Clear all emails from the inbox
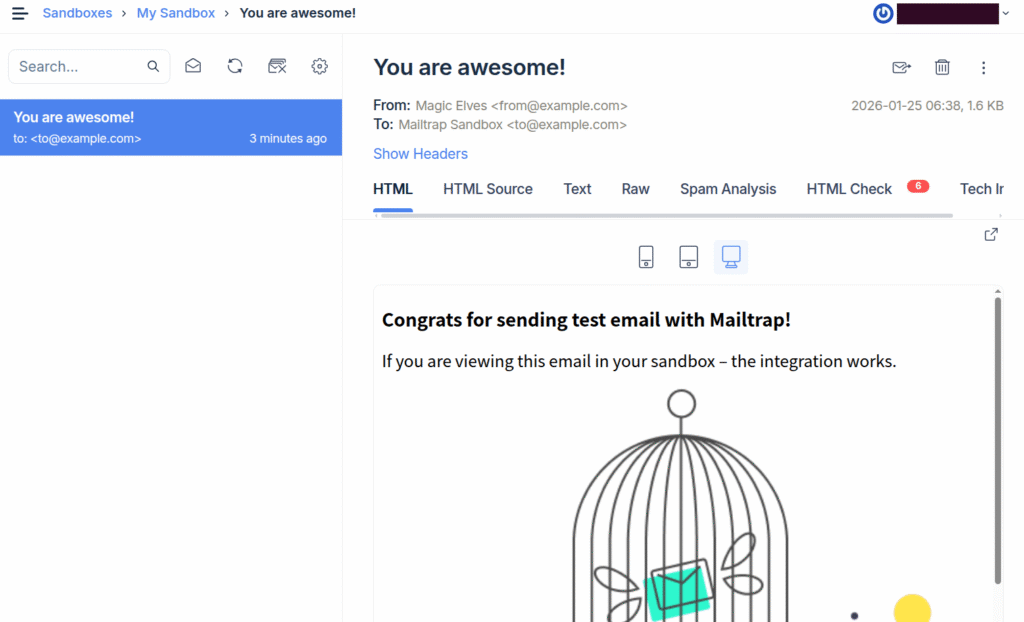Screen dimensions: 1024x622 277,66
